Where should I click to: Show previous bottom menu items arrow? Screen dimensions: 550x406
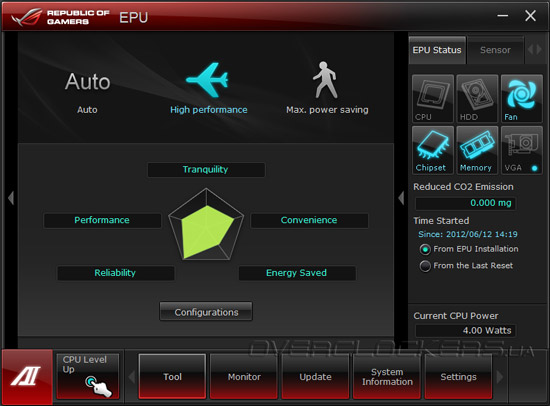[x=132, y=377]
